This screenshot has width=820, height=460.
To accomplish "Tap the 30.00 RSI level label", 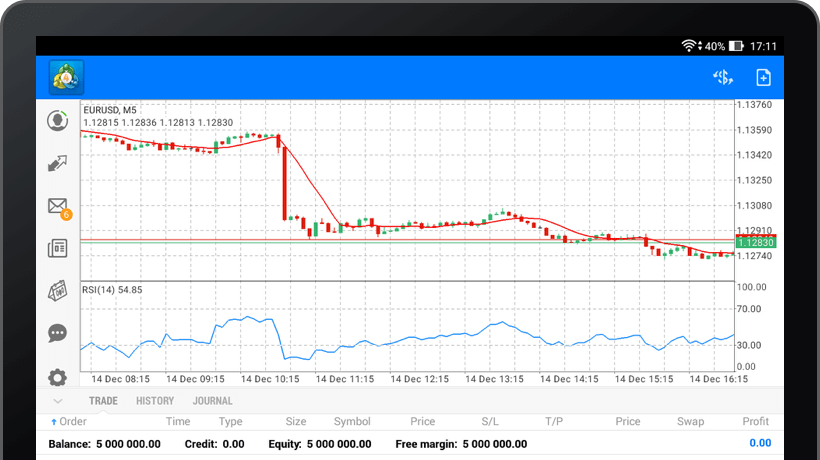I will 749,345.
